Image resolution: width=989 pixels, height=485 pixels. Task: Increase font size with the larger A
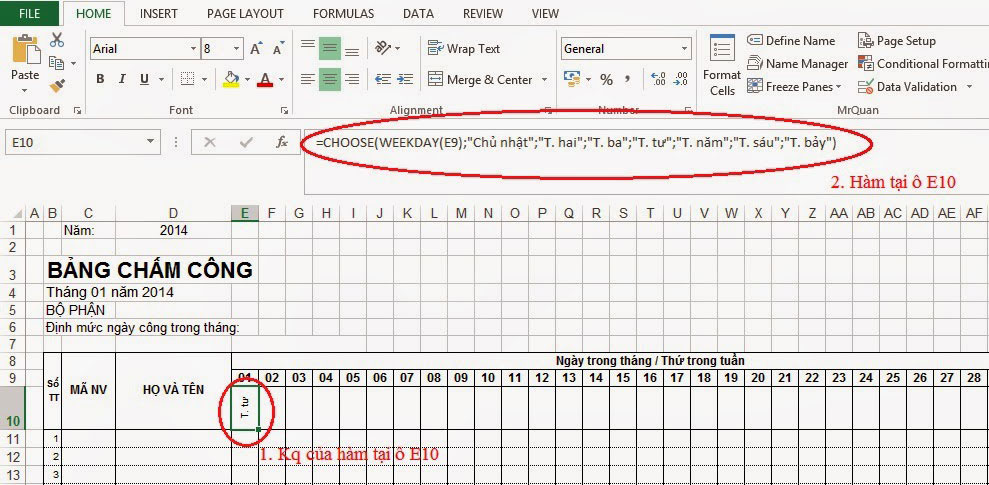tap(256, 49)
